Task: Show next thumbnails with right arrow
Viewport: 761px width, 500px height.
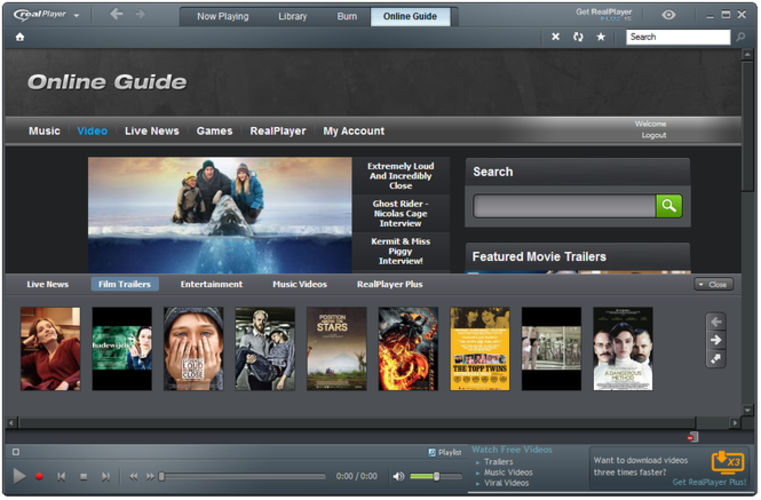Action: coord(716,340)
